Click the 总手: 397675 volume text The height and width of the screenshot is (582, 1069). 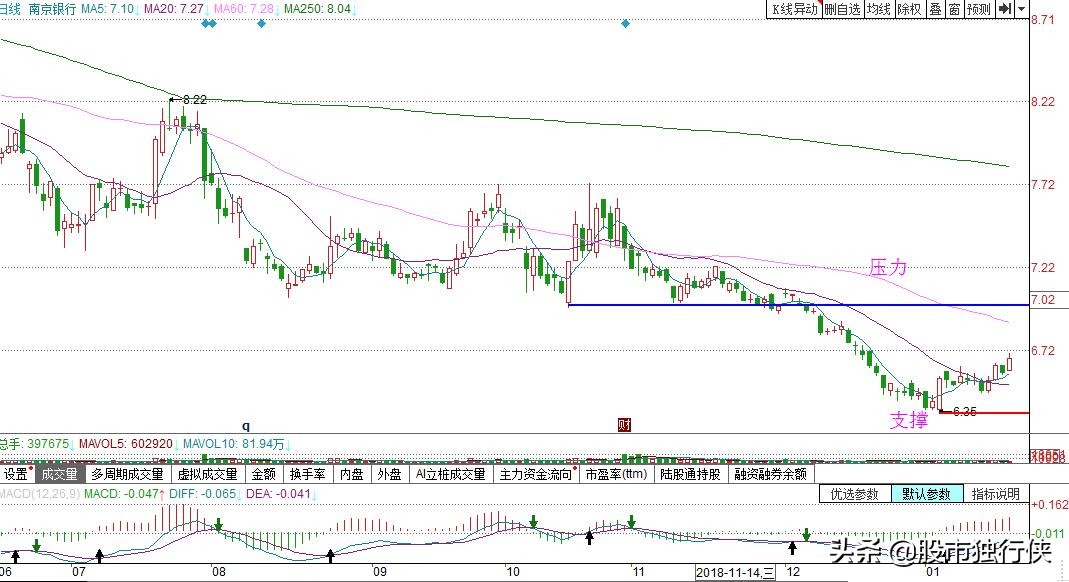[35, 444]
